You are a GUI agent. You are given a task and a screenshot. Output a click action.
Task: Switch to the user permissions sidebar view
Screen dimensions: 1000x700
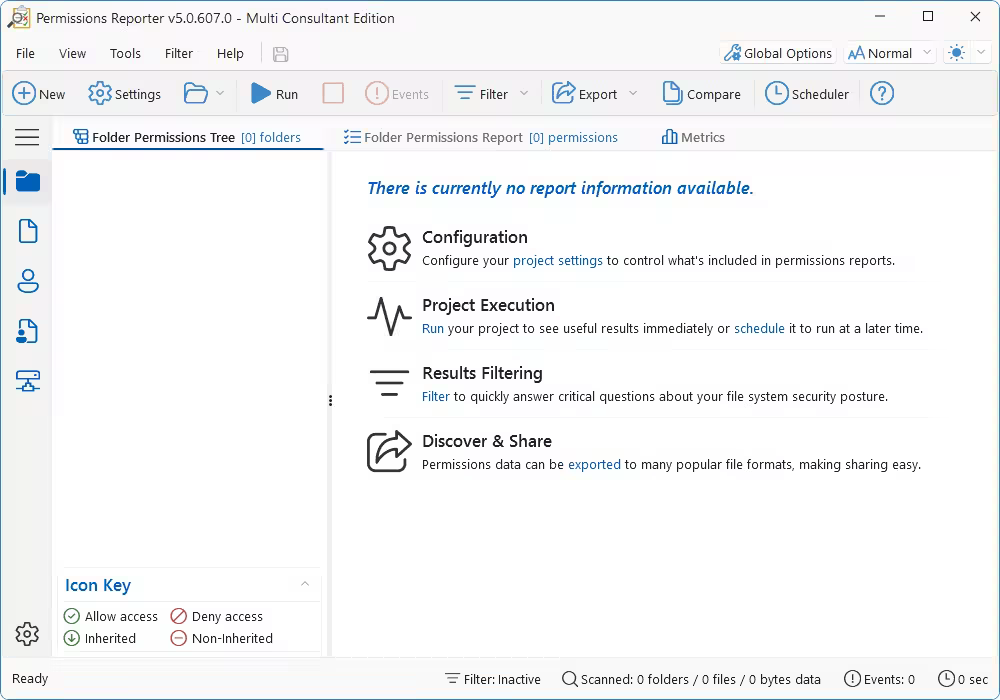pyautogui.click(x=27, y=281)
